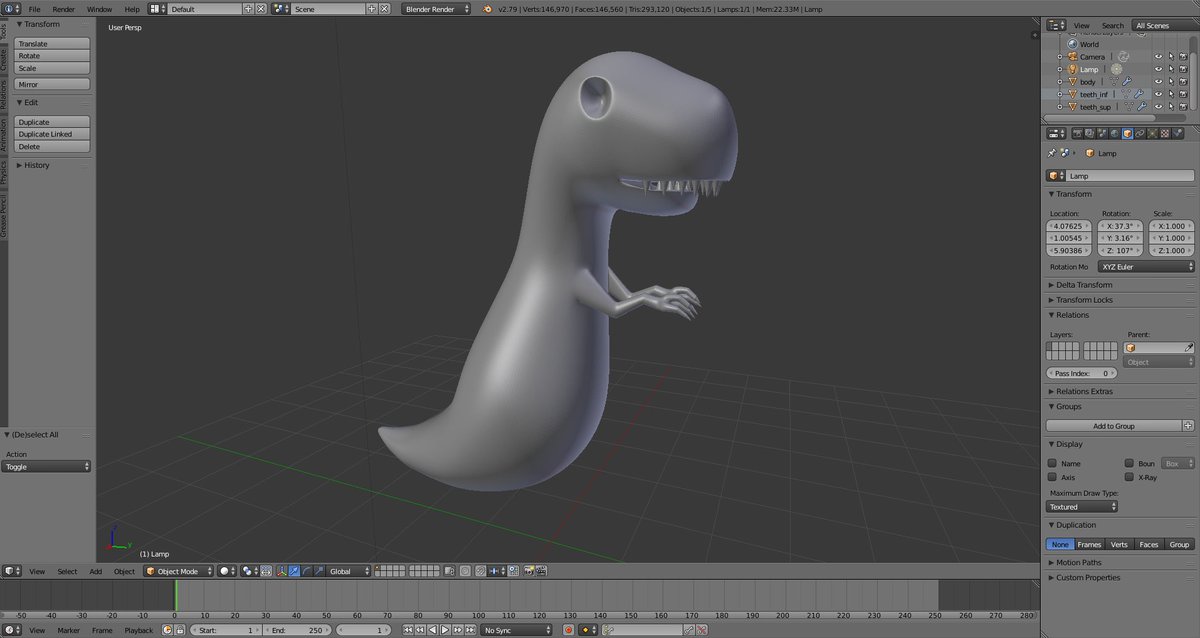Click the Rotate button in tool shelf
The image size is (1200, 638).
pos(53,56)
